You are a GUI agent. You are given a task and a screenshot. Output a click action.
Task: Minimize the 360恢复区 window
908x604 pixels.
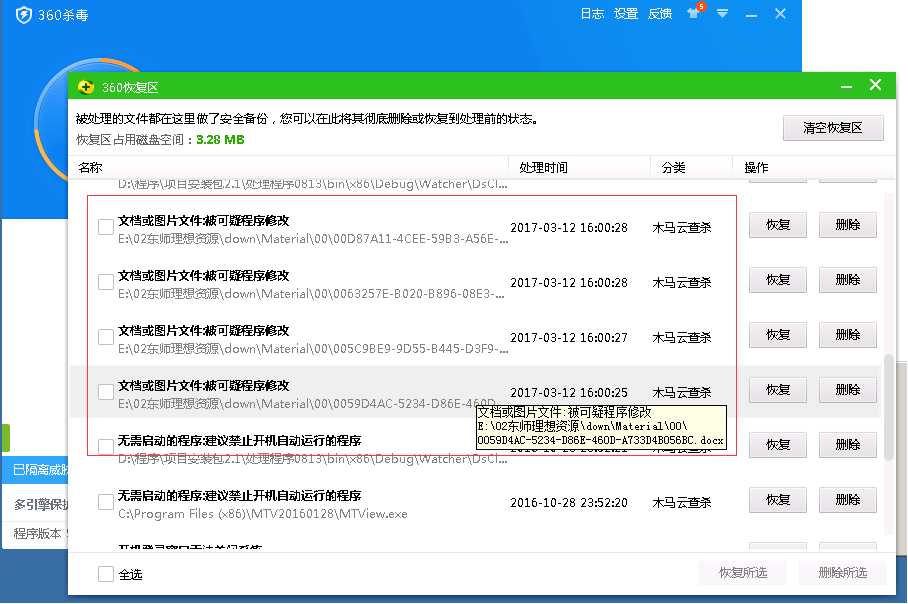tap(846, 87)
